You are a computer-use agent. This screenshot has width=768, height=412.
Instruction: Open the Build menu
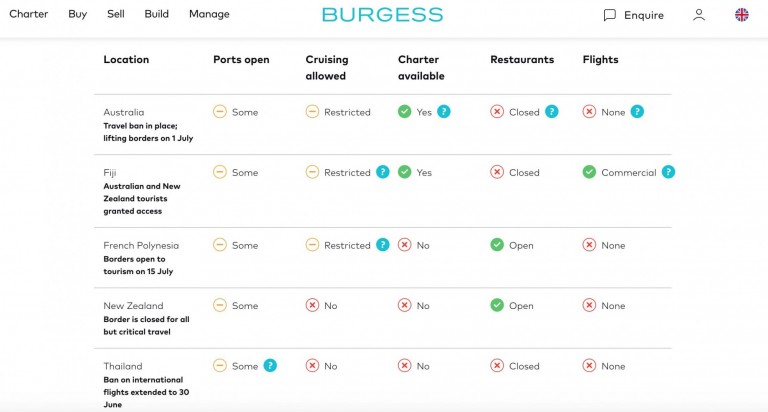(156, 14)
